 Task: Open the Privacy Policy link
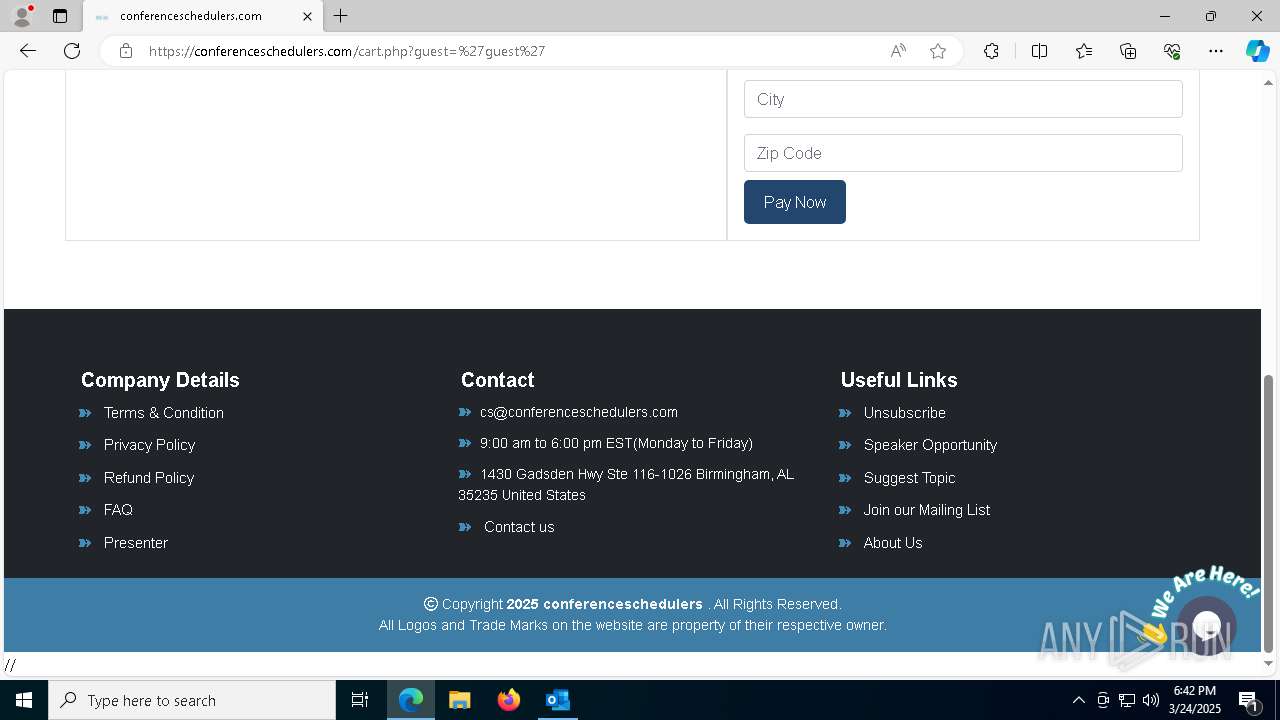pyautogui.click(x=149, y=445)
